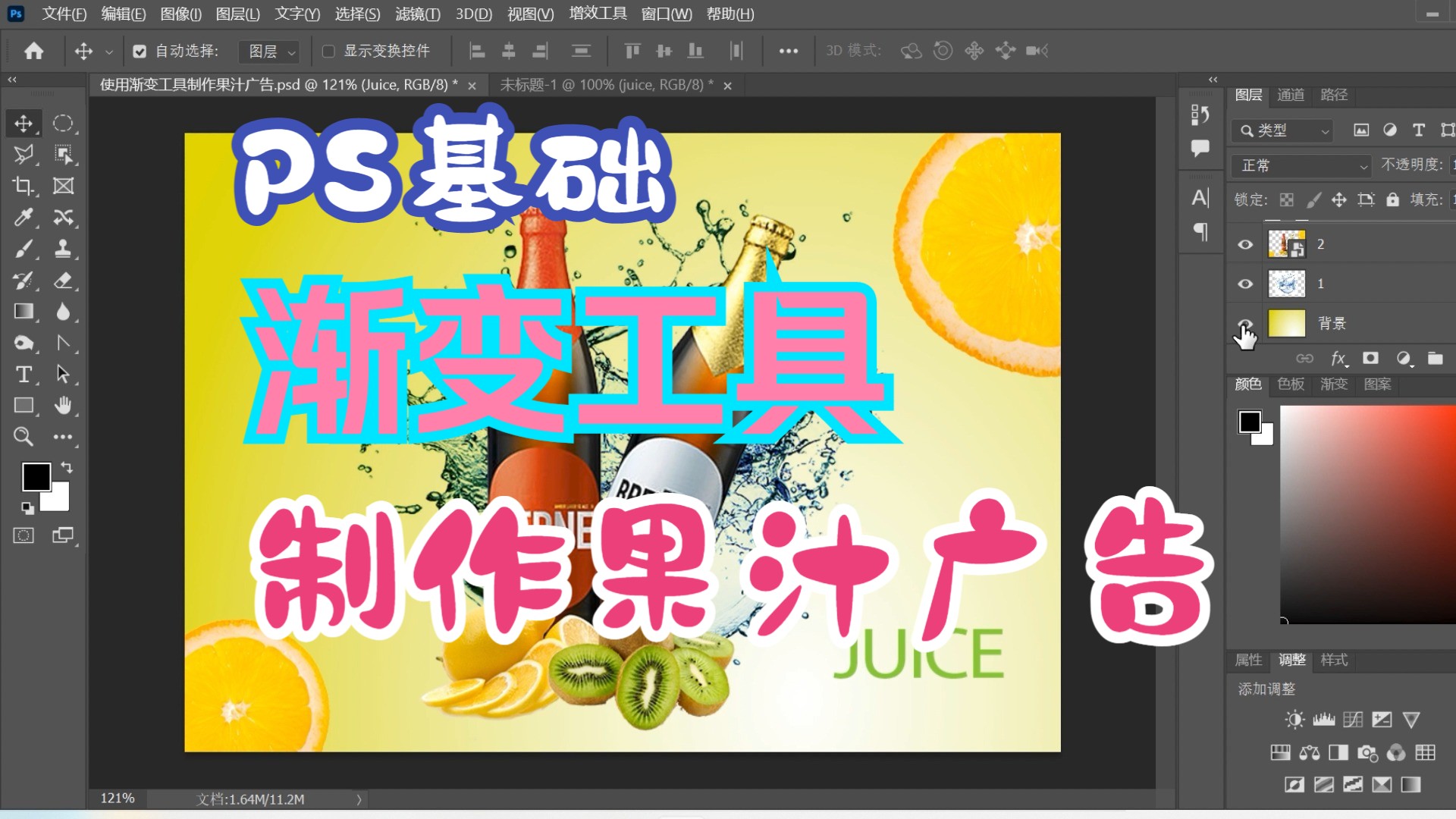Expand the status bar info arrow
Image resolution: width=1456 pixels, height=819 pixels.
[x=359, y=799]
